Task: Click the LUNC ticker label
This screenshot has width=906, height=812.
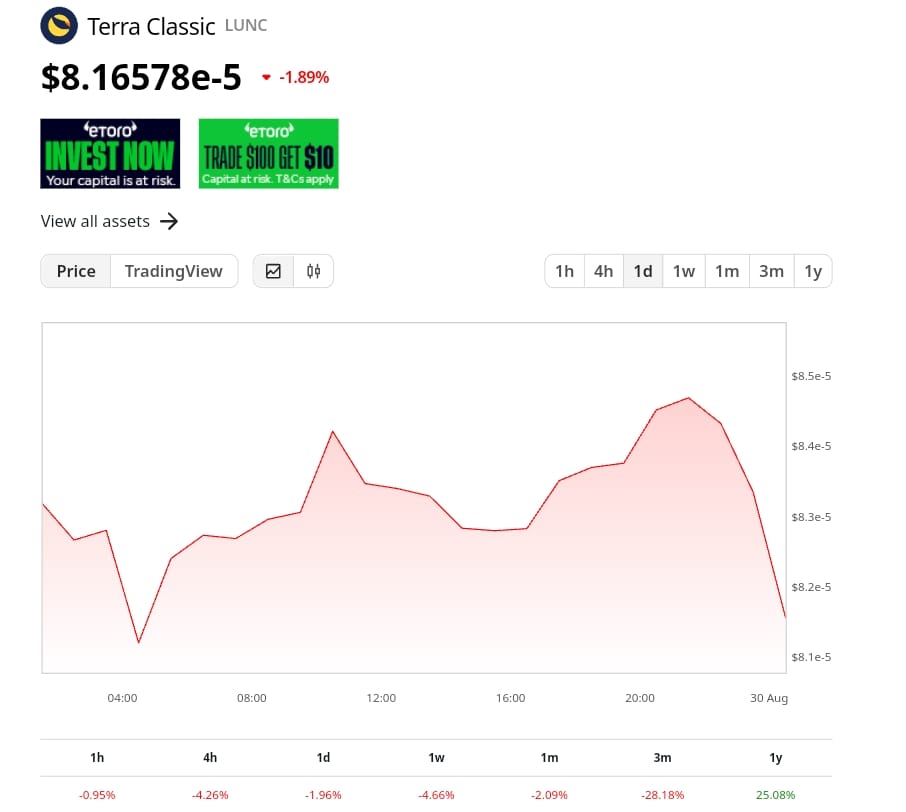Action: [x=246, y=26]
